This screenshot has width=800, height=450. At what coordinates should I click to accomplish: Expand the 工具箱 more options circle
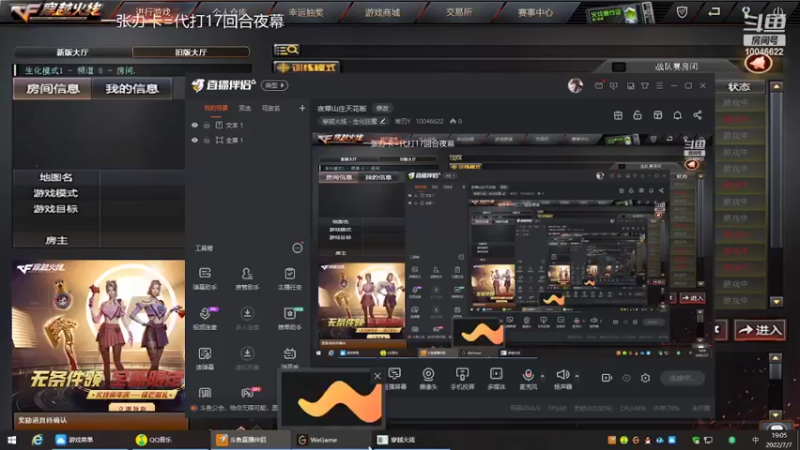pyautogui.click(x=297, y=248)
